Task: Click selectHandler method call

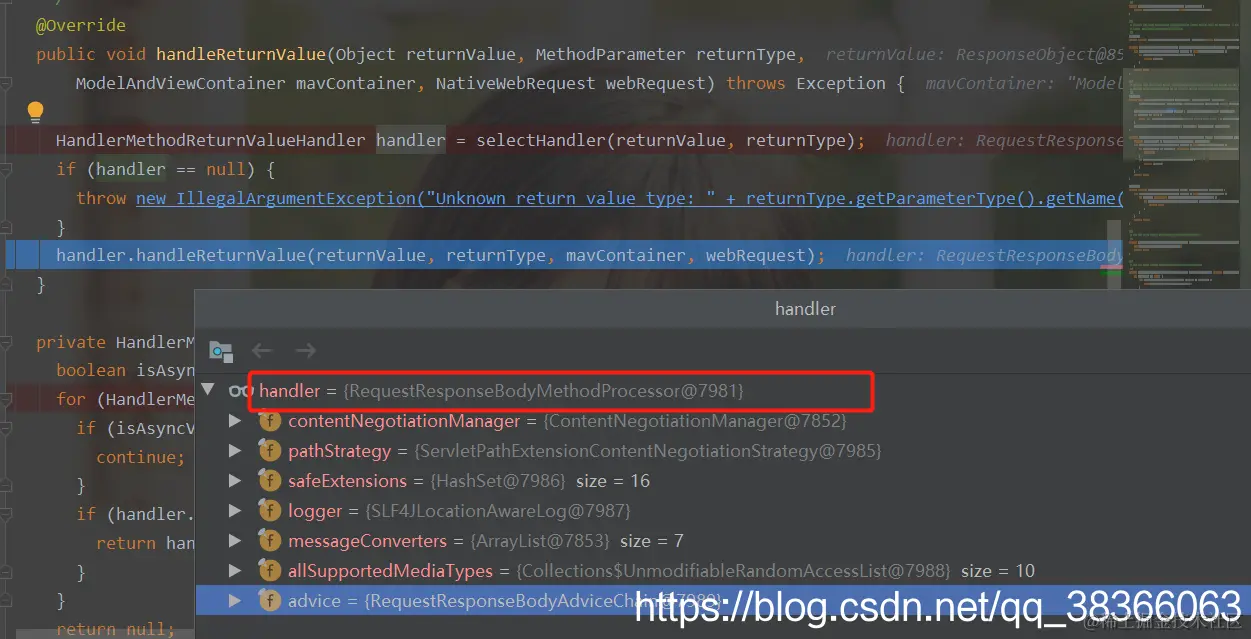Action: coord(541,140)
